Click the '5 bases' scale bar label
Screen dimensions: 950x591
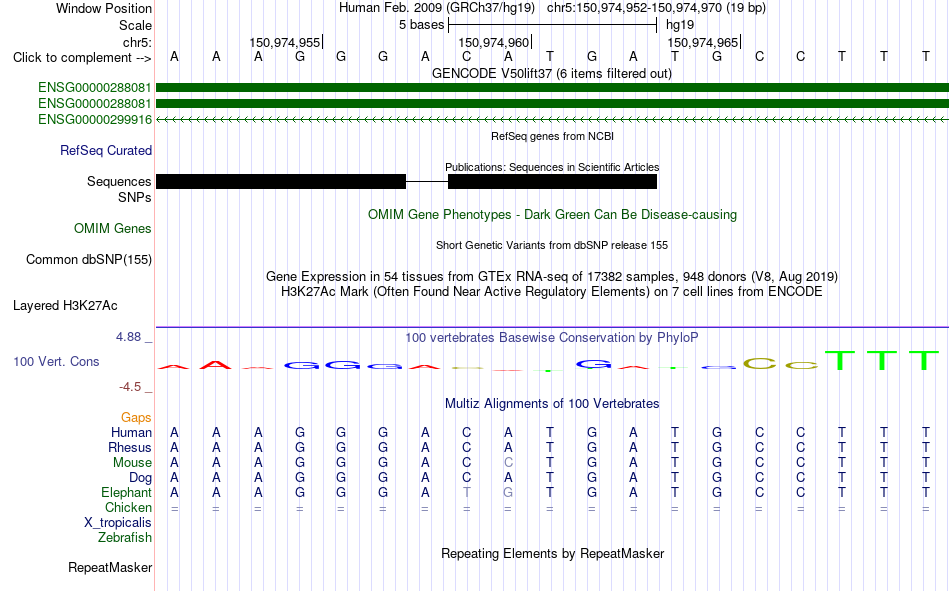pos(421,25)
